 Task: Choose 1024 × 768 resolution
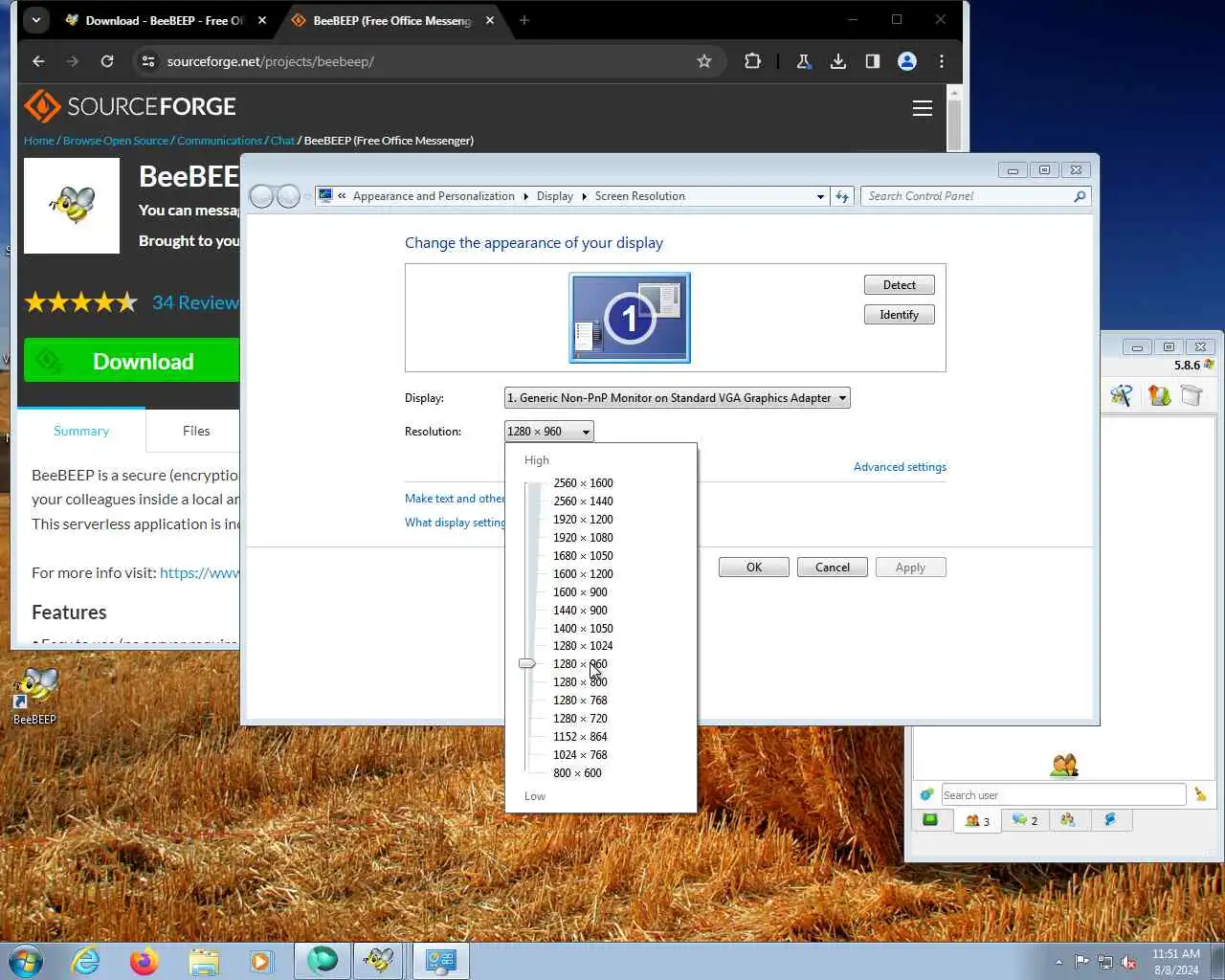(580, 755)
